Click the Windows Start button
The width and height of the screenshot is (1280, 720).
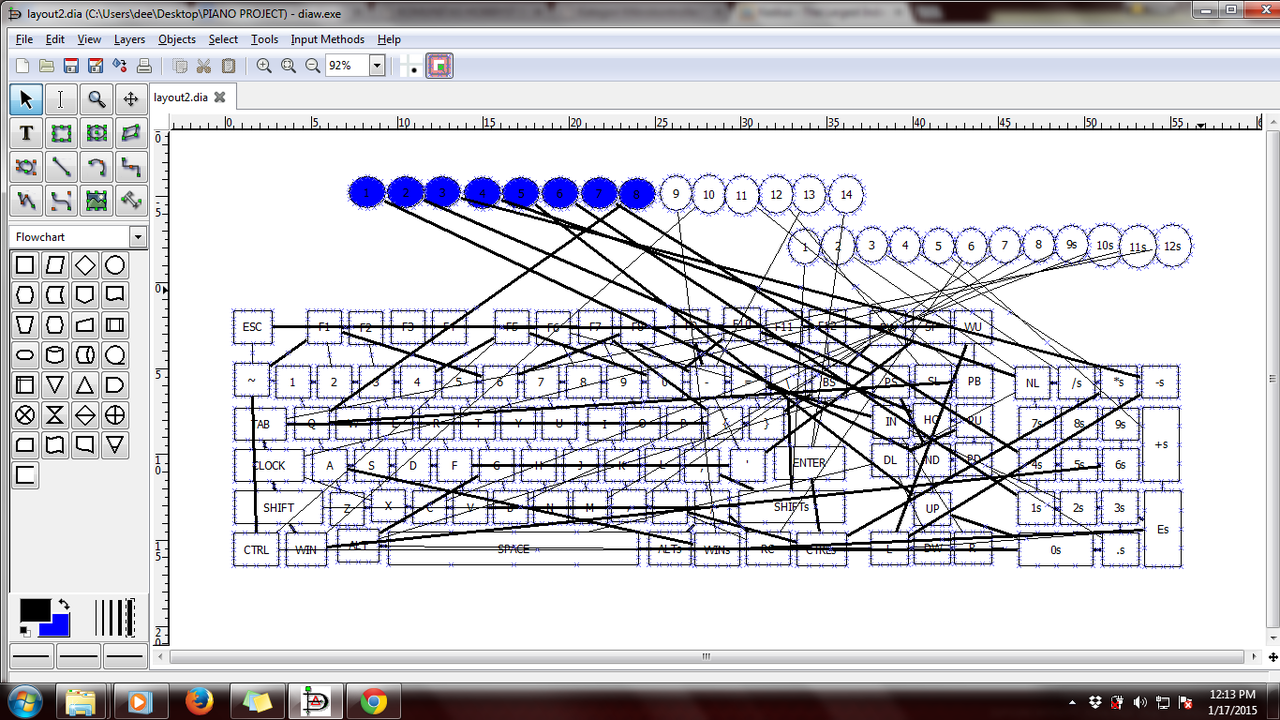pos(24,700)
